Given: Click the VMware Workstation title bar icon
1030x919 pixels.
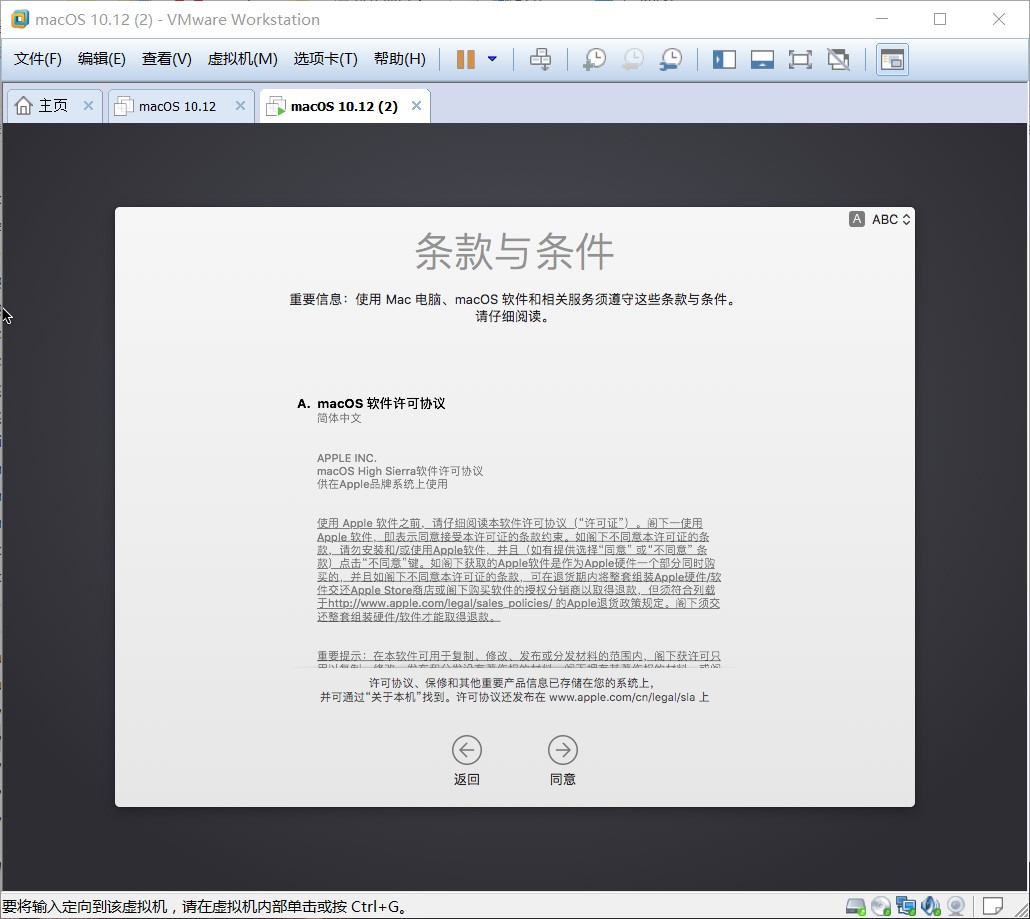Looking at the screenshot, I should [20, 19].
